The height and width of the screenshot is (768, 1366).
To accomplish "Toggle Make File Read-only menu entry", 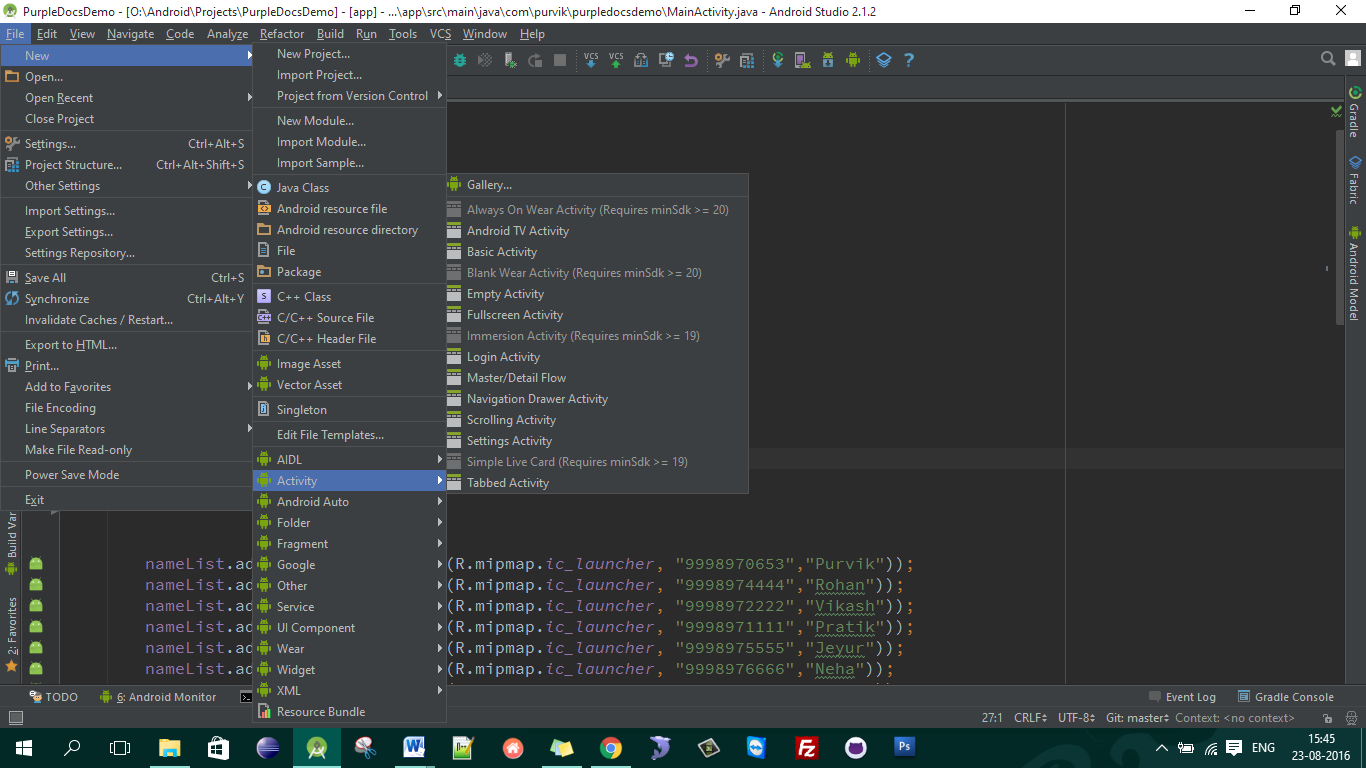I will 126,450.
